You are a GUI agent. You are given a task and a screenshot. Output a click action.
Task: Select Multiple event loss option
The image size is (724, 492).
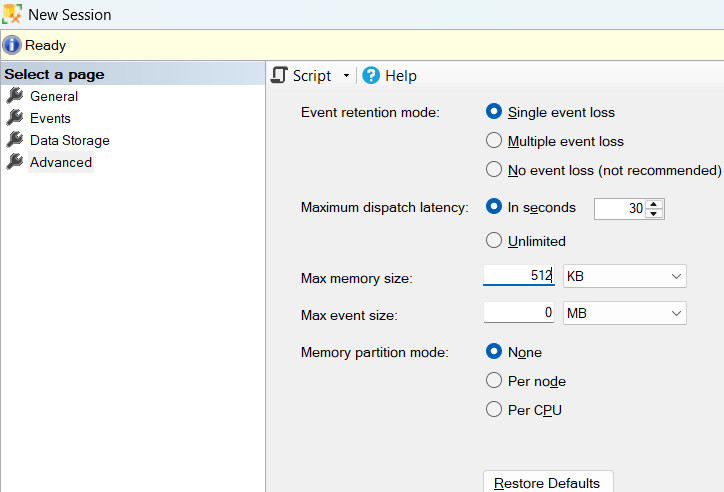494,140
